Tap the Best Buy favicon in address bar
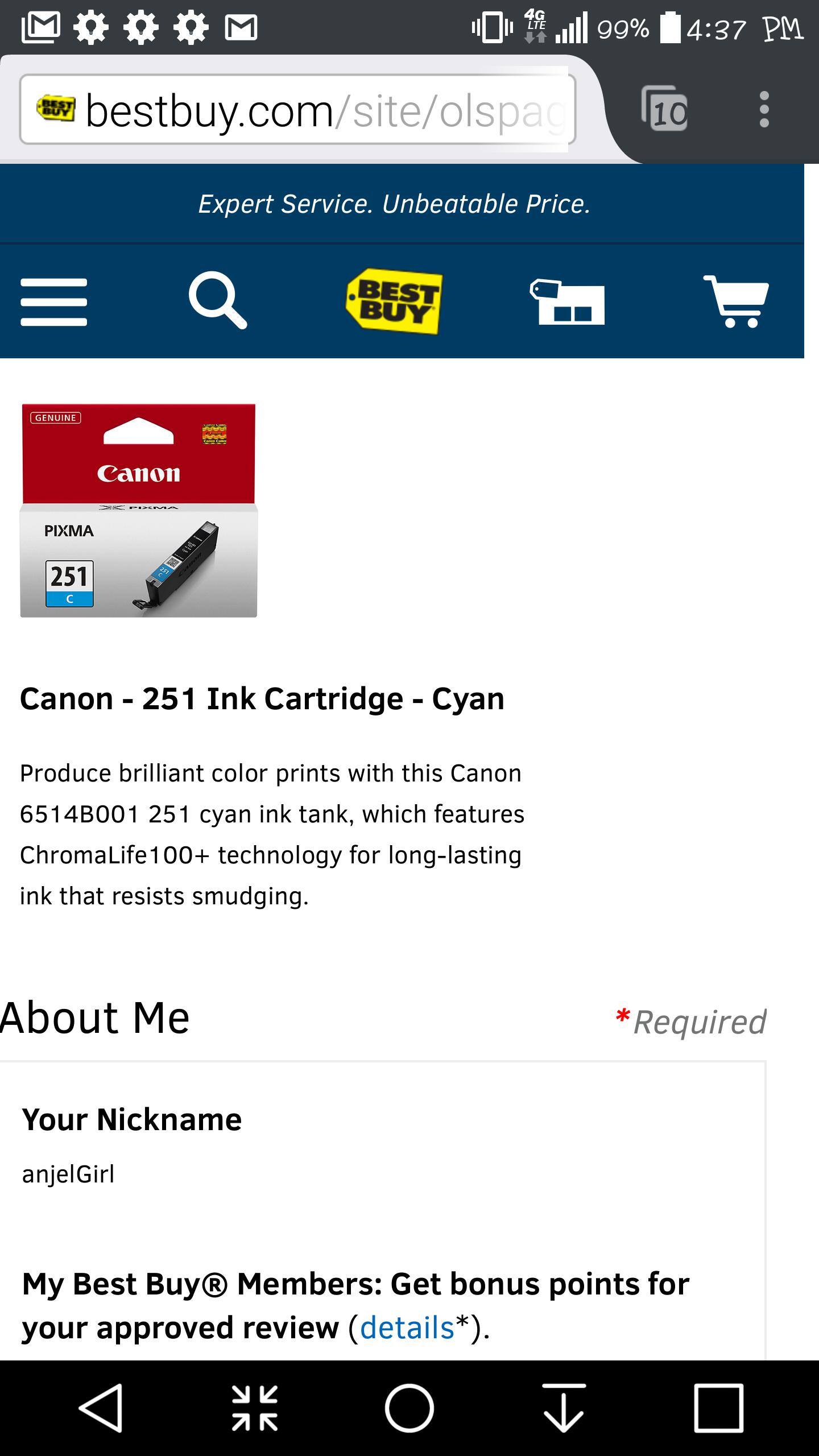 [55, 108]
